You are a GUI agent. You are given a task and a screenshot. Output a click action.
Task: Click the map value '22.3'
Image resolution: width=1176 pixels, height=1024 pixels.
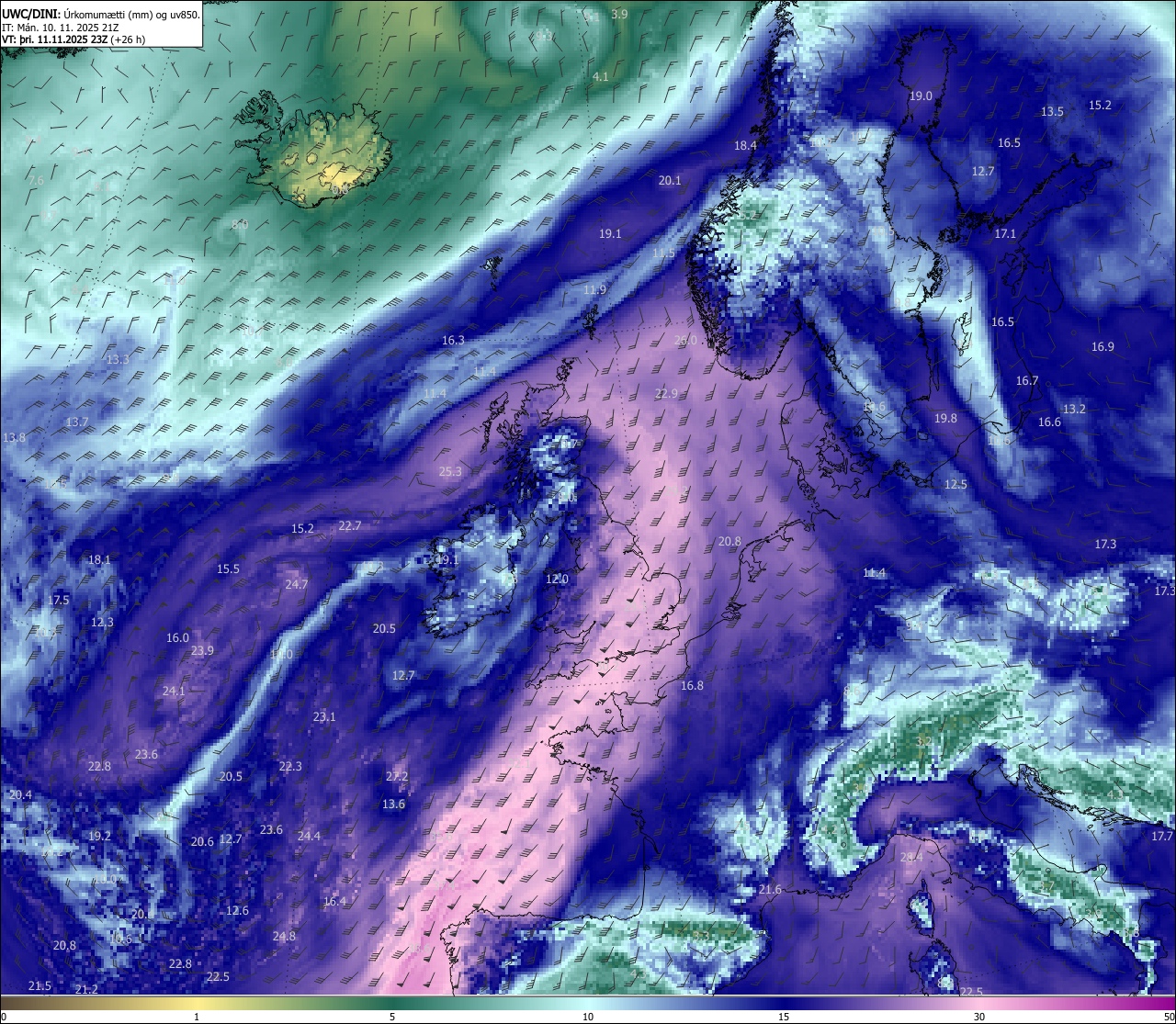click(x=290, y=766)
